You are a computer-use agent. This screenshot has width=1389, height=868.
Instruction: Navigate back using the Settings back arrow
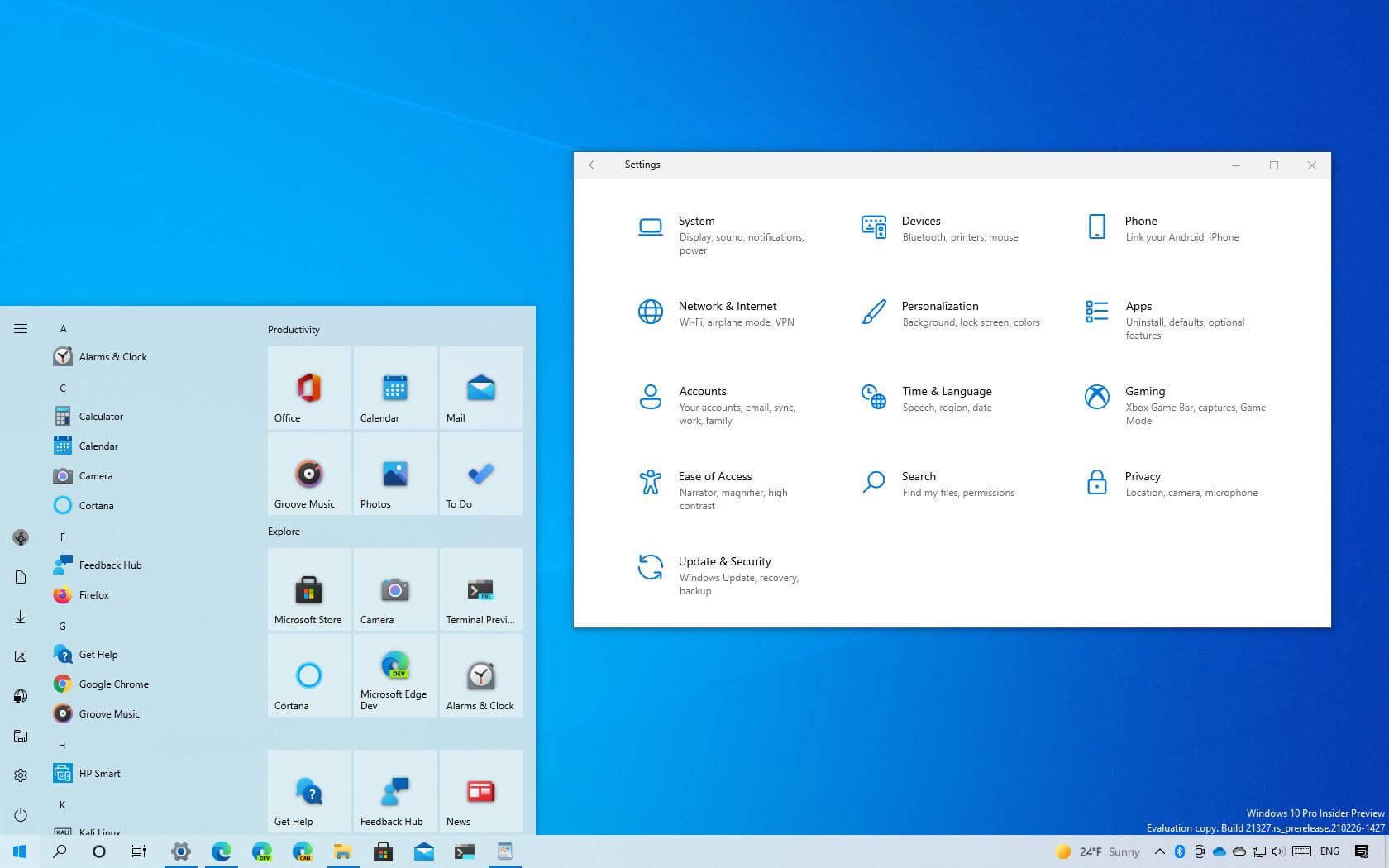(594, 165)
